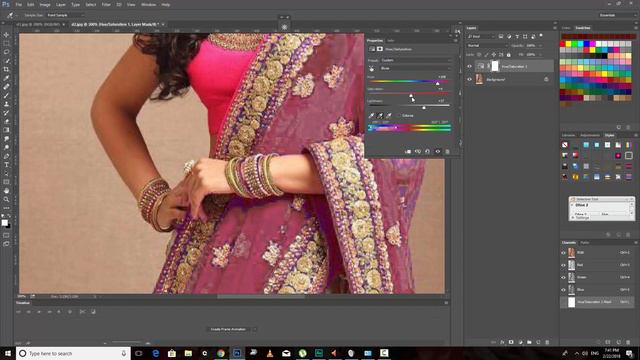Click the Subtract from Sample eyedropper
640x360 pixels.
[389, 116]
